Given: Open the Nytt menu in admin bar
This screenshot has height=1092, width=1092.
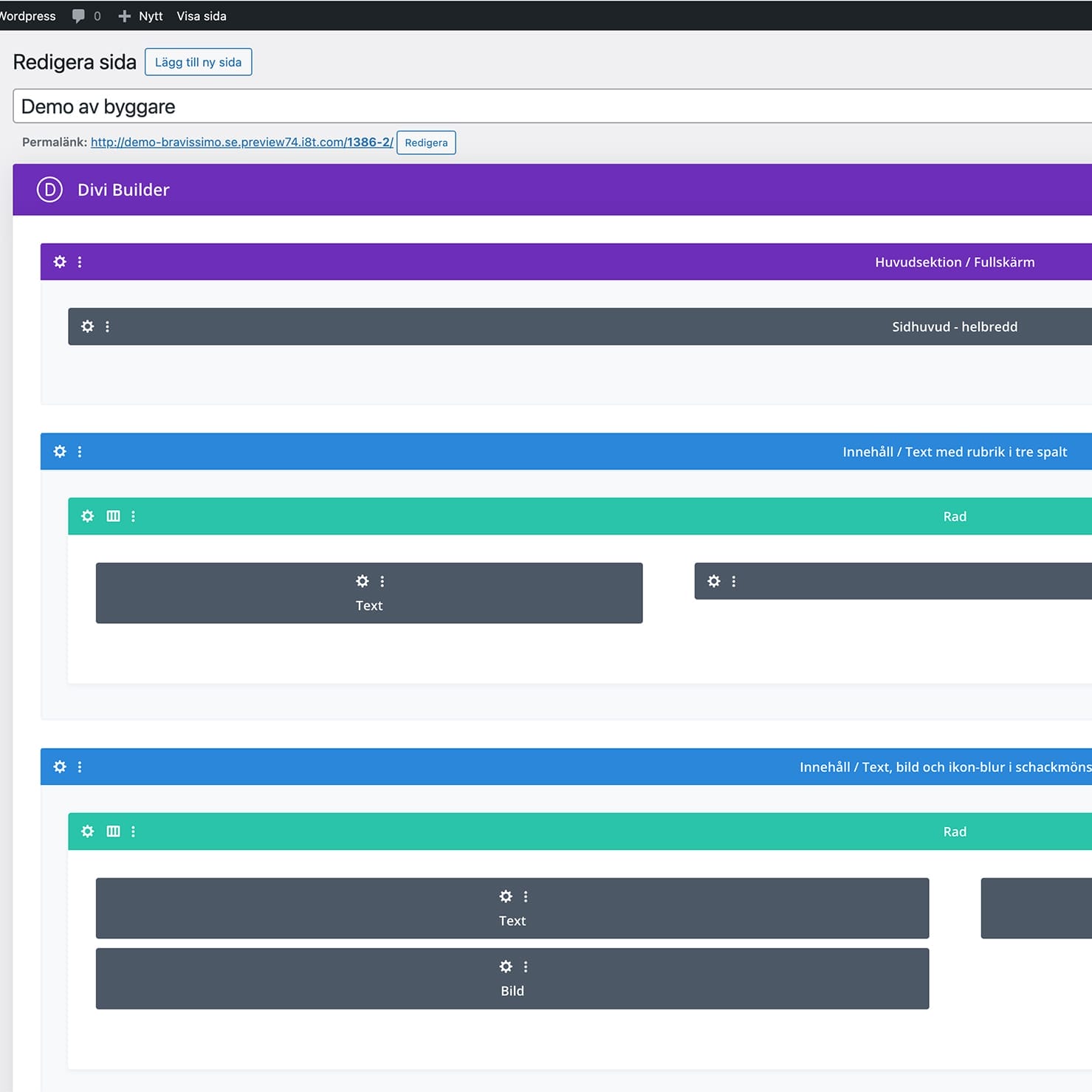Looking at the screenshot, I should pyautogui.click(x=141, y=16).
